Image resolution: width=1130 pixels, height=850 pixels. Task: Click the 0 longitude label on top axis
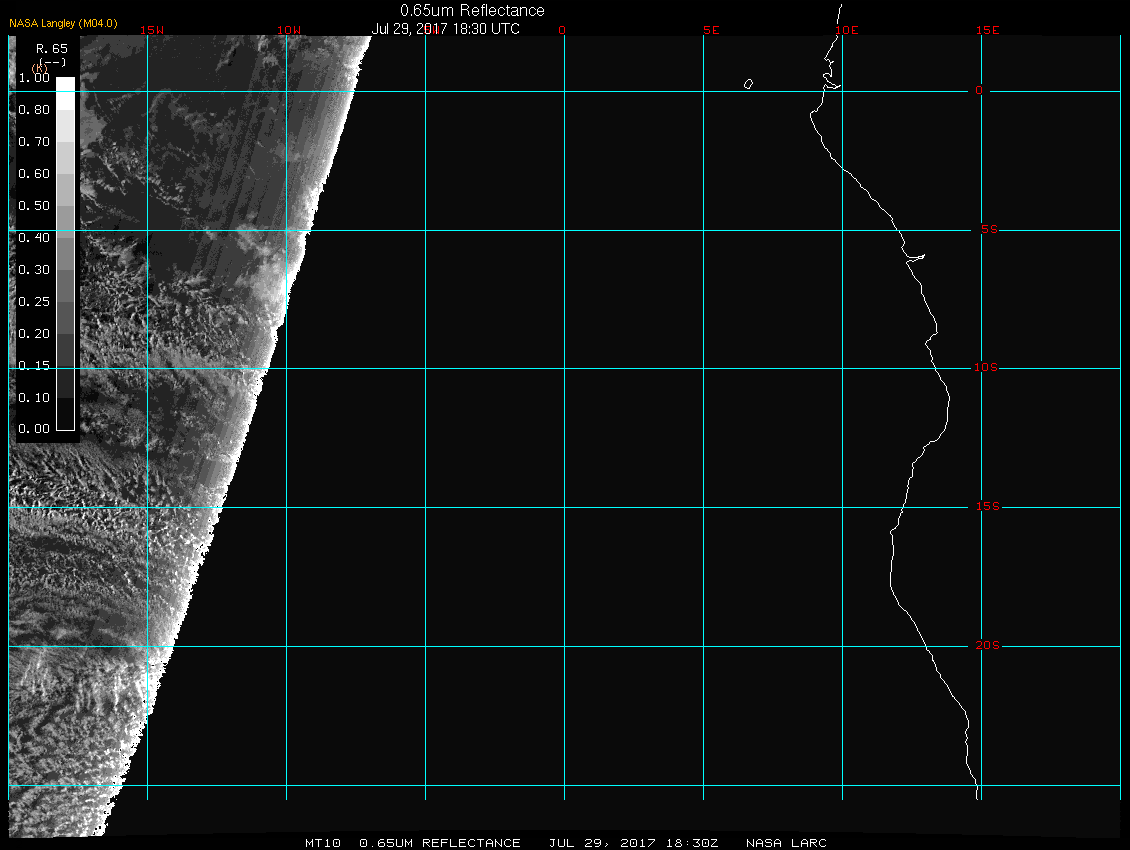562,30
